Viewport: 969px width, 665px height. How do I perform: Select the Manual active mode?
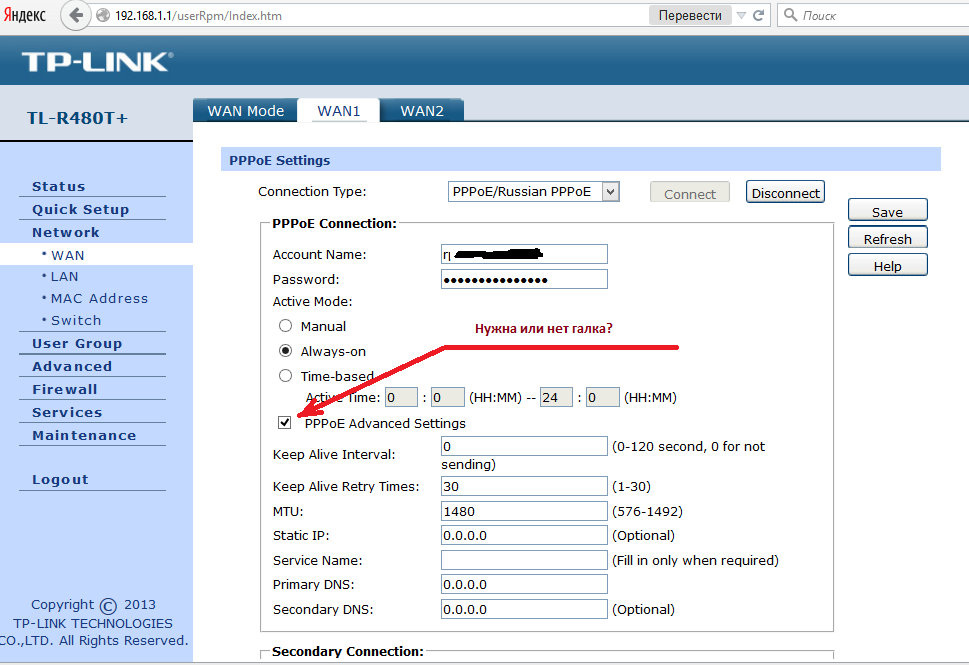click(286, 326)
